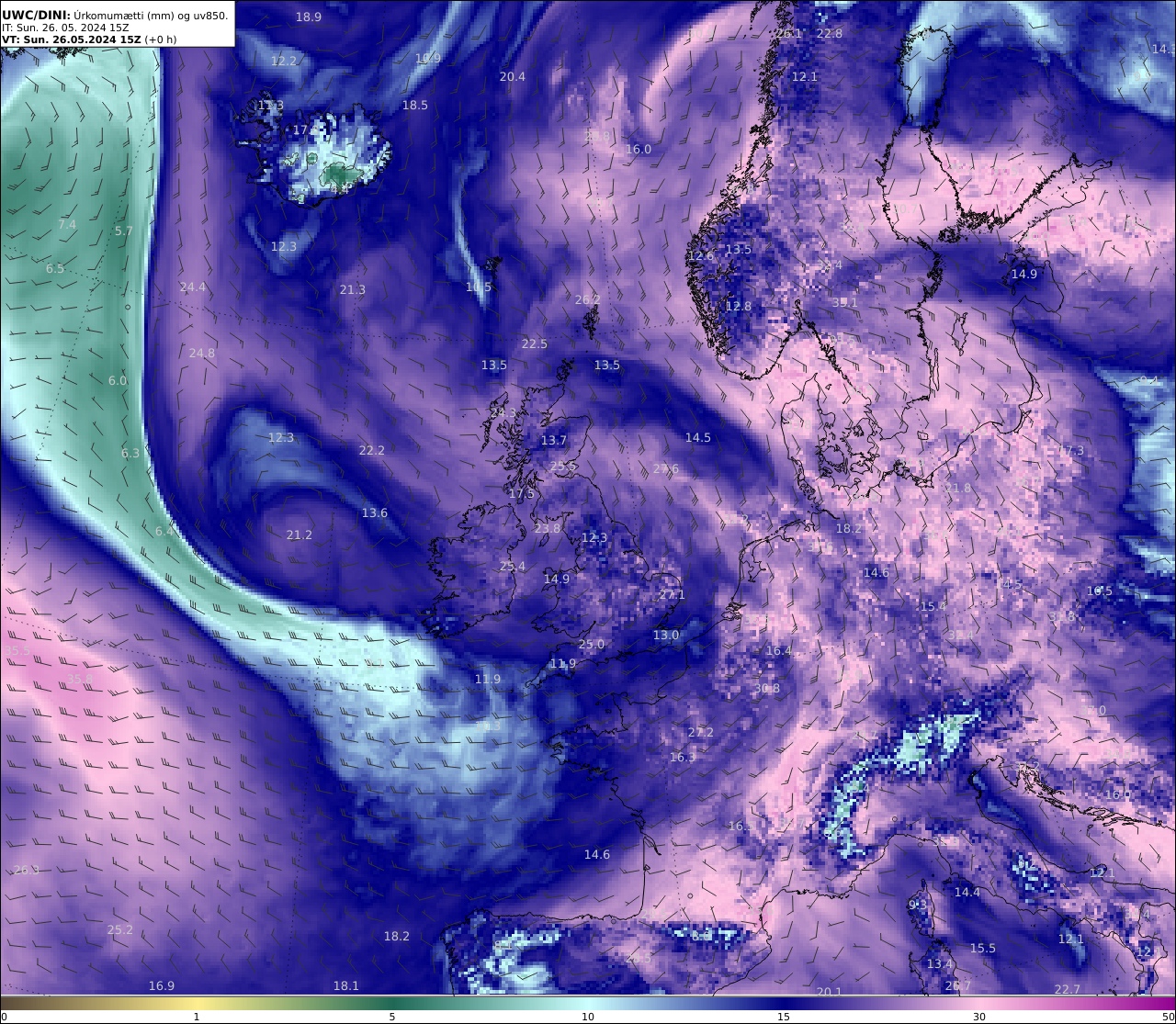Click the map value 6.5
Screen dimensions: 1176x1024
coord(55,269)
